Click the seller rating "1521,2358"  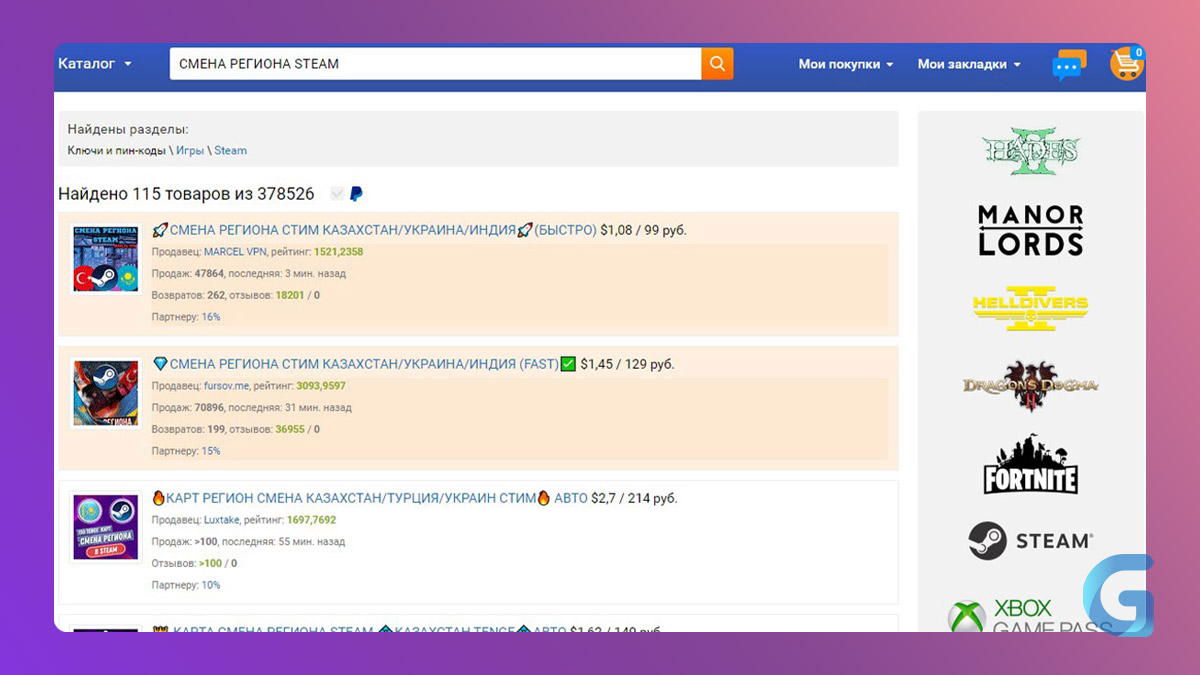pyautogui.click(x=338, y=252)
